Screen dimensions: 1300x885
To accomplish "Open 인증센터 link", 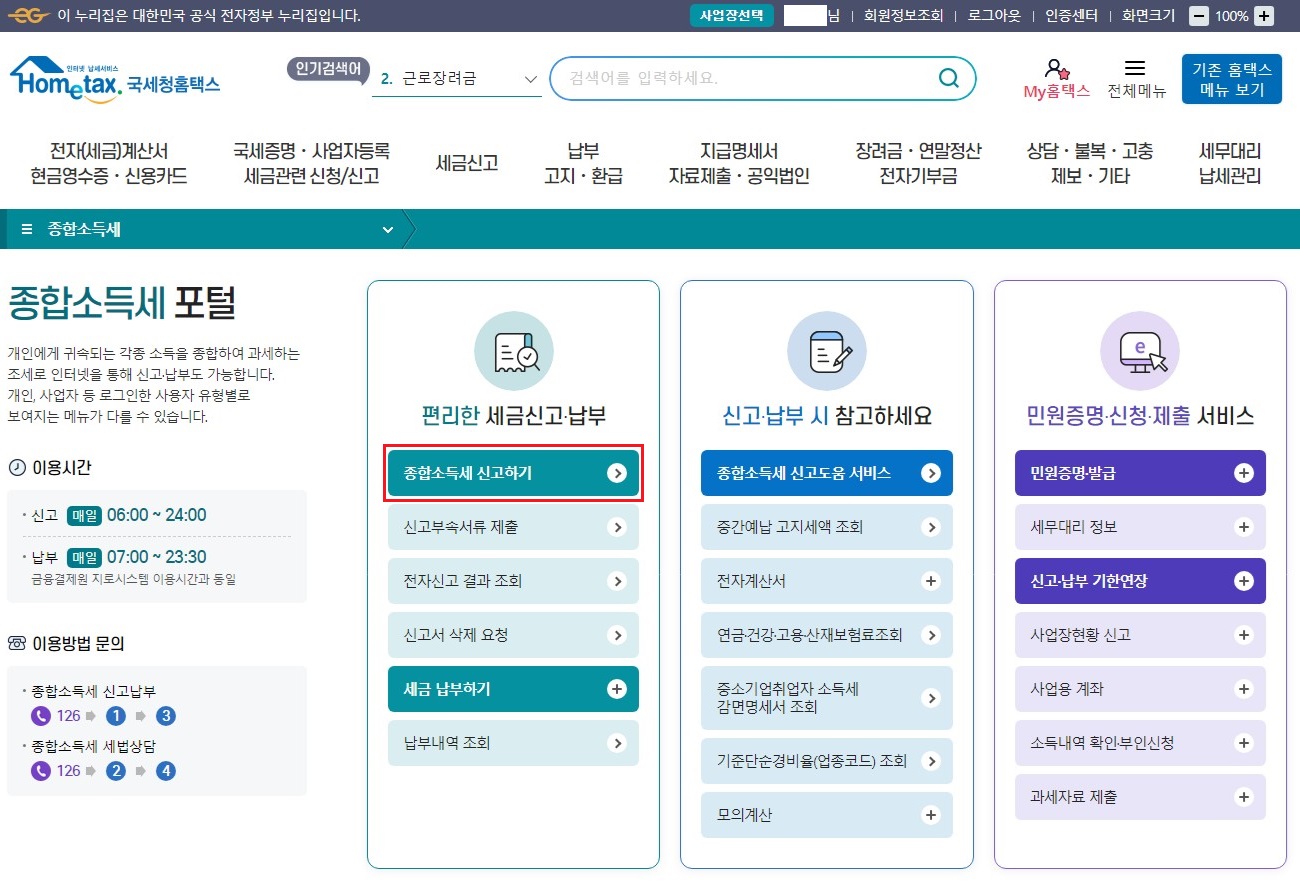I will [1071, 16].
